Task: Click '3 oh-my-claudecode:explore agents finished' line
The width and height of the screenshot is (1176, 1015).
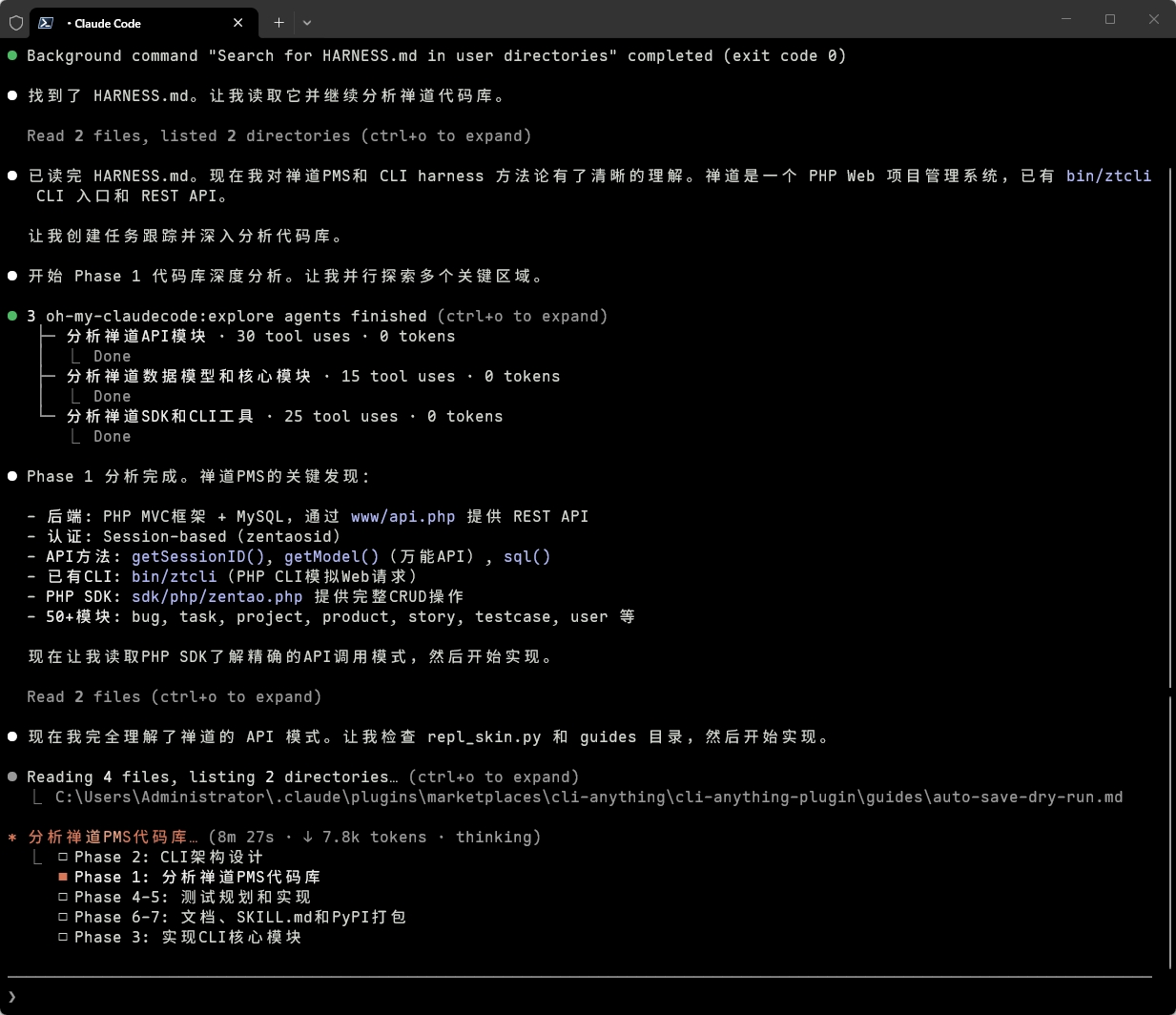Action: point(317,316)
